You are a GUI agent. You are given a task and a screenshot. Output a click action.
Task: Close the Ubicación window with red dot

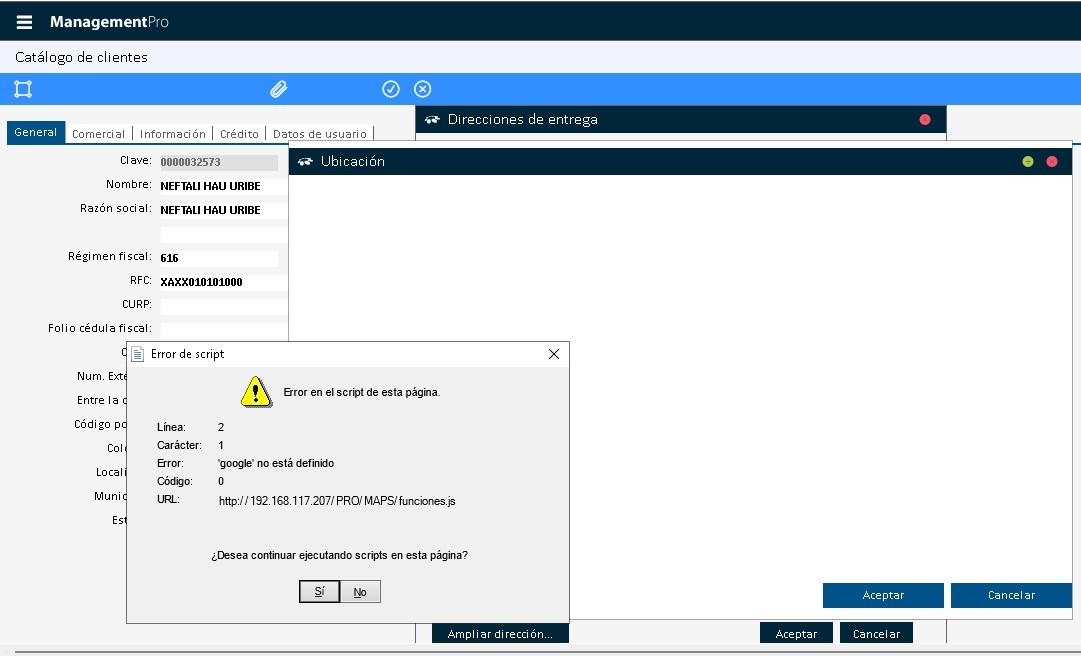point(1051,161)
